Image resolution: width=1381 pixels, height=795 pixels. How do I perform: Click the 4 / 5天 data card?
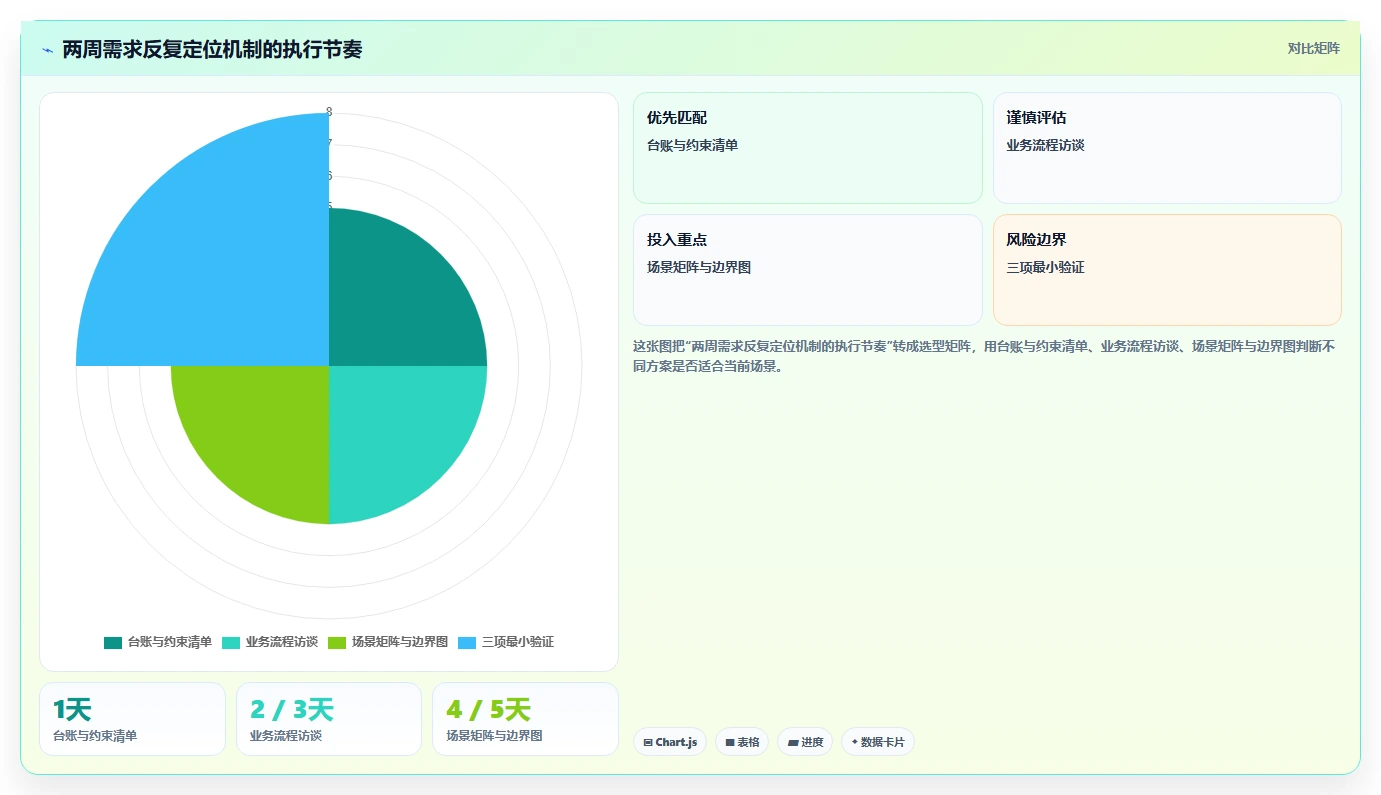[525, 719]
